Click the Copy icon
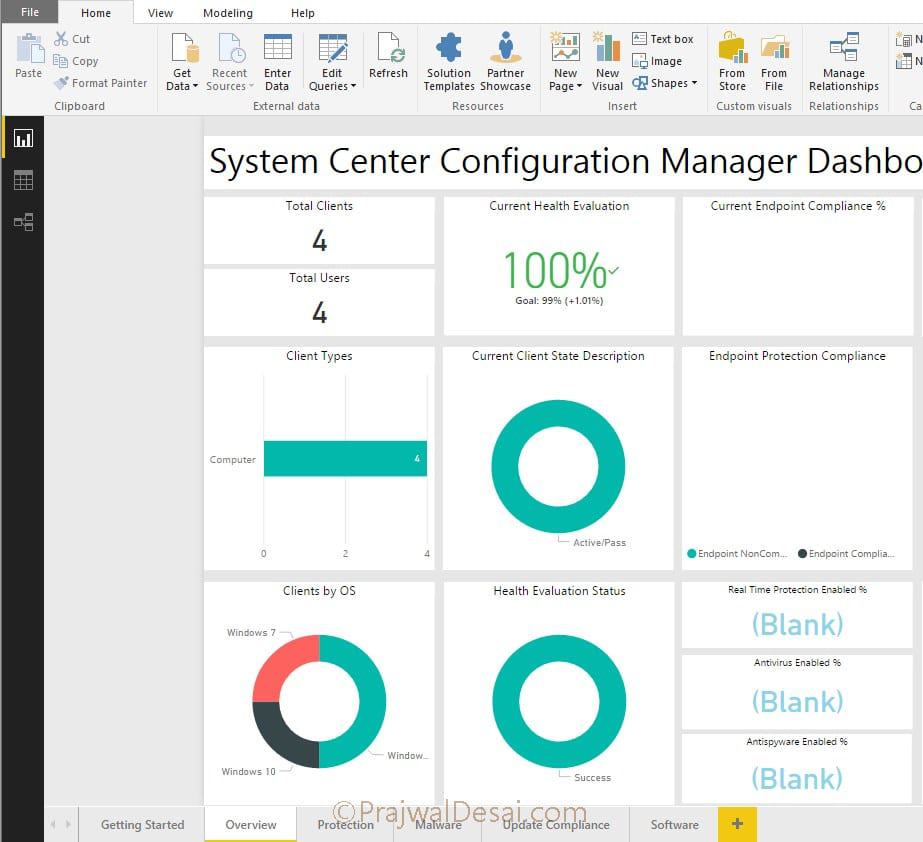923x842 pixels. (60, 61)
